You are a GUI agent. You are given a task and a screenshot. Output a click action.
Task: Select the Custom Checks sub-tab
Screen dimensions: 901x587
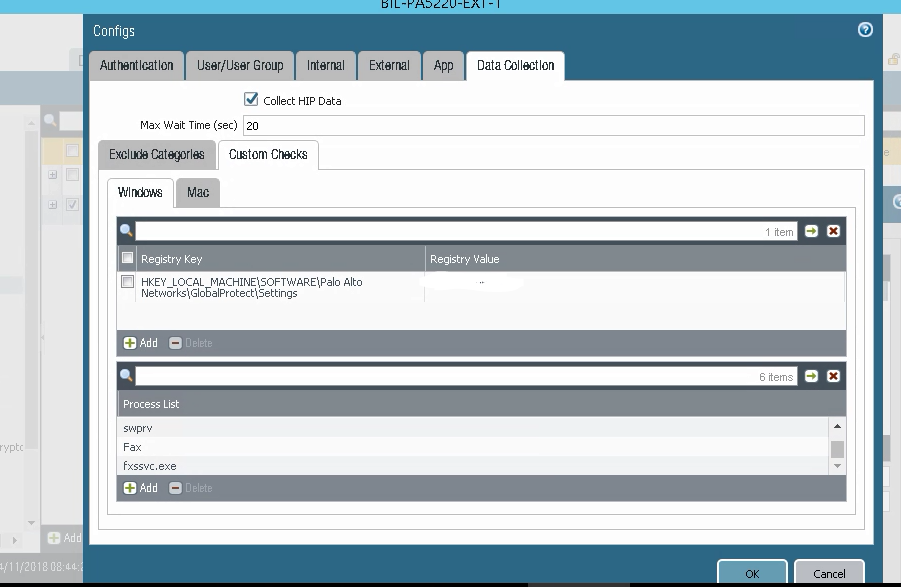(x=268, y=155)
